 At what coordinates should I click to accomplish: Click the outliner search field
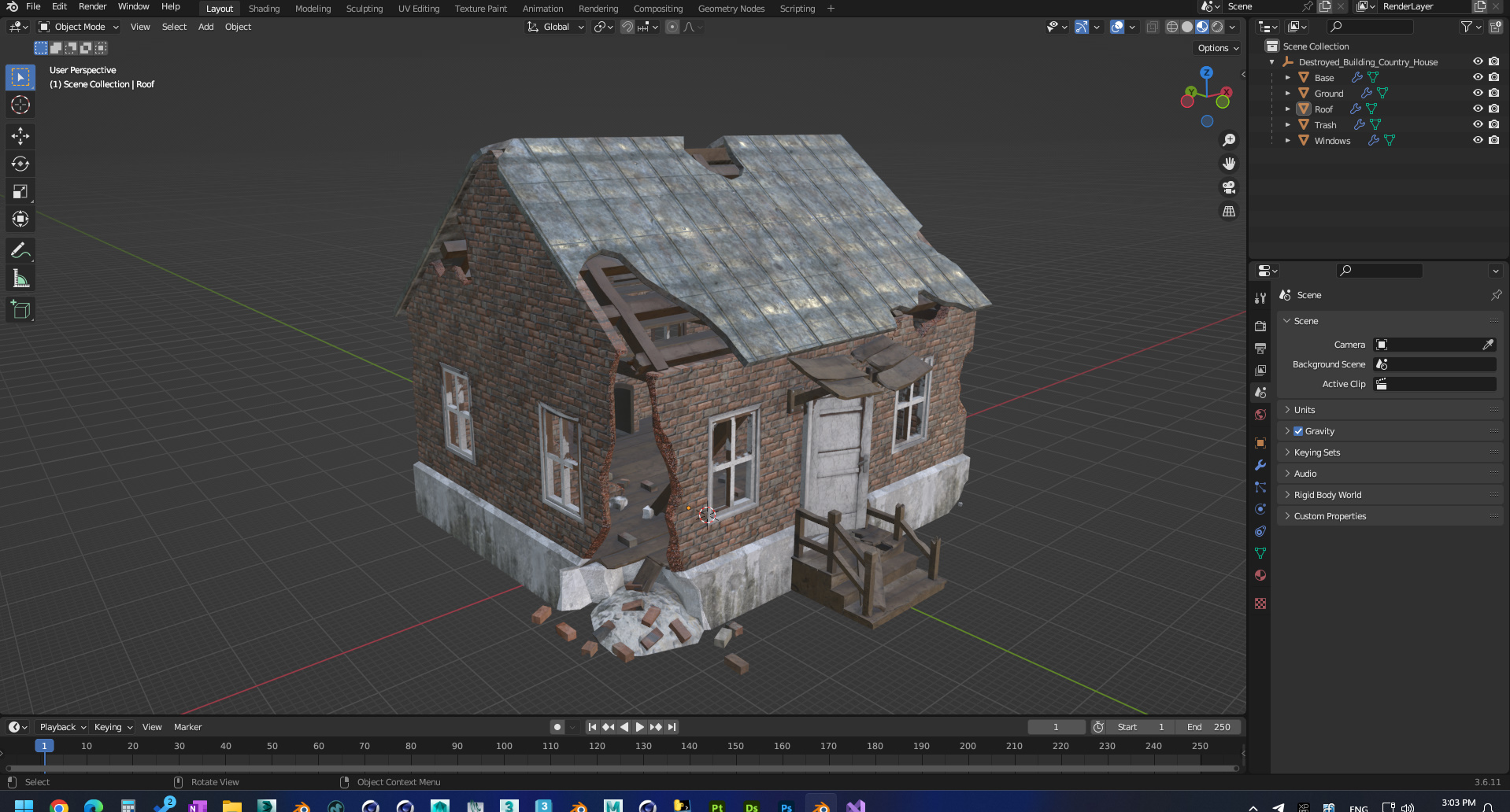pos(1368,27)
